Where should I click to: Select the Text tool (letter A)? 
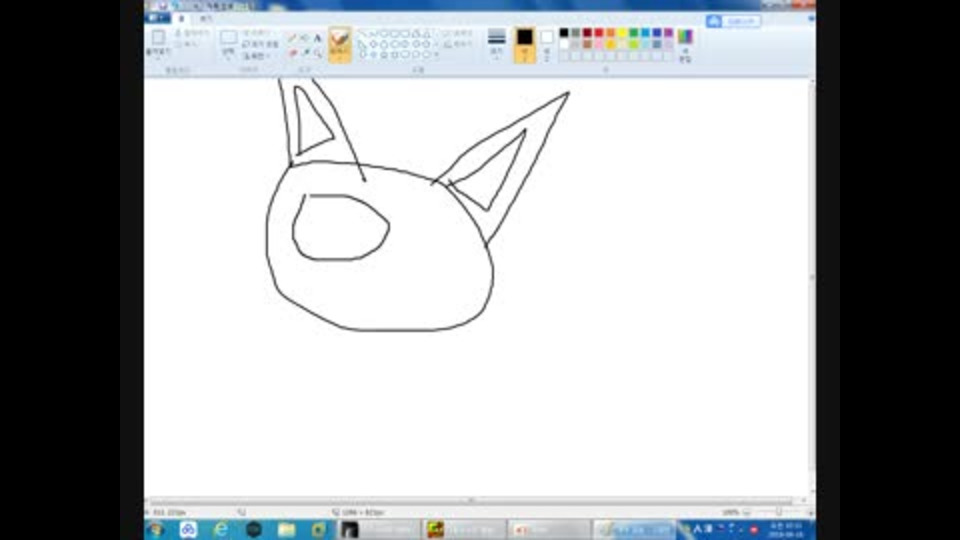pyautogui.click(x=317, y=38)
